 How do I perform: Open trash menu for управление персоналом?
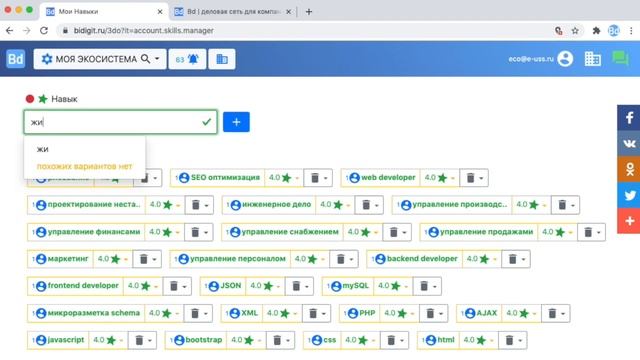pyautogui.click(x=344, y=259)
